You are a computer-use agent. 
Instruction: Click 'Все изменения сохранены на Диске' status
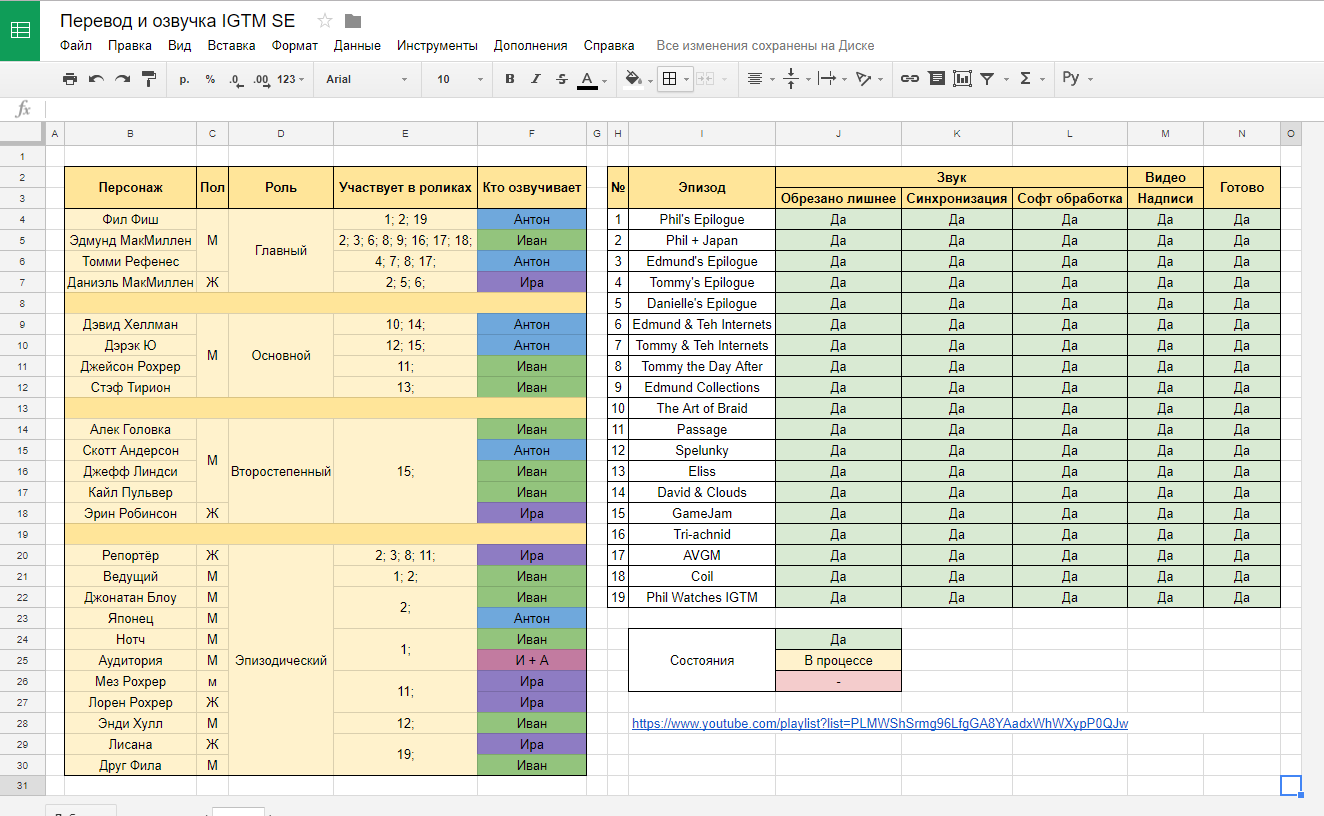[765, 45]
